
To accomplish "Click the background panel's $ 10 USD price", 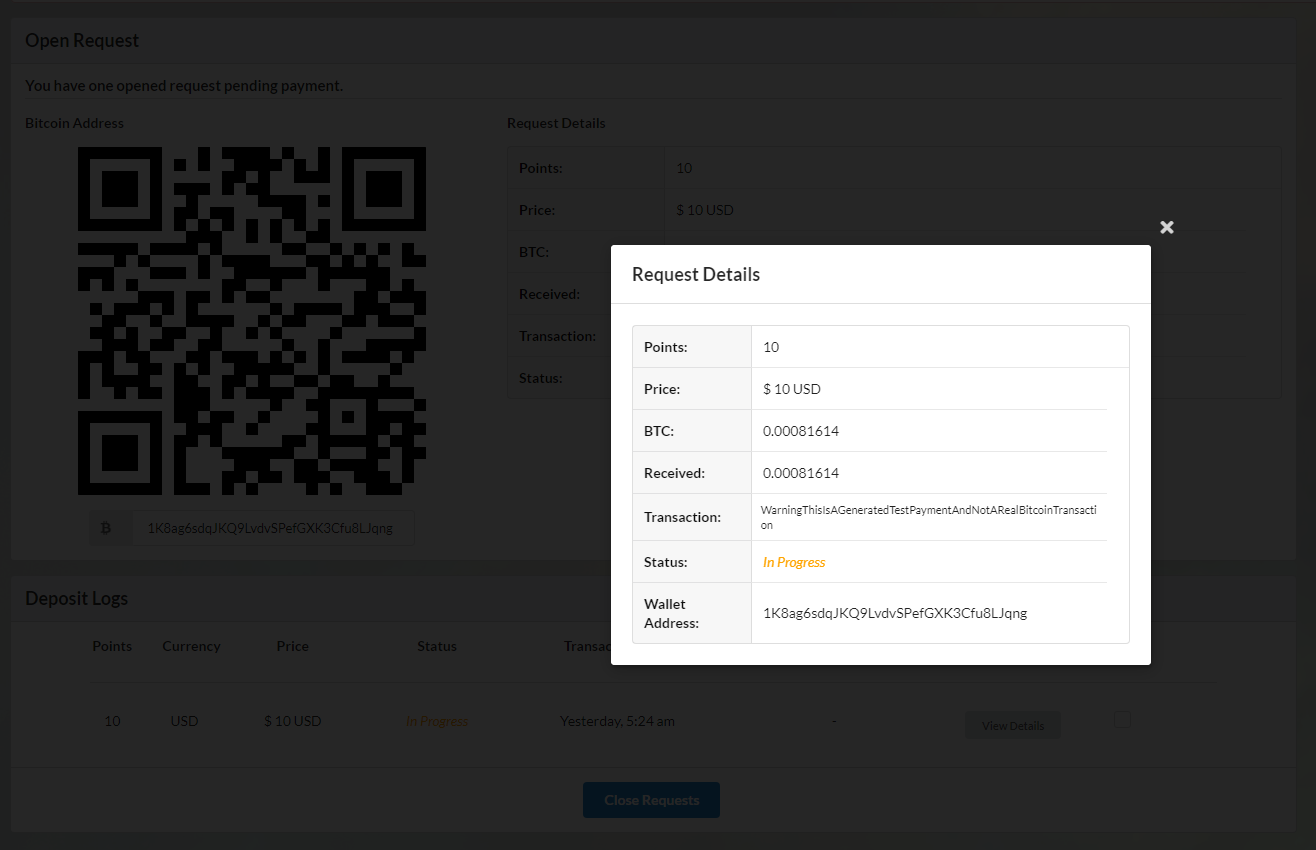I will [x=705, y=210].
